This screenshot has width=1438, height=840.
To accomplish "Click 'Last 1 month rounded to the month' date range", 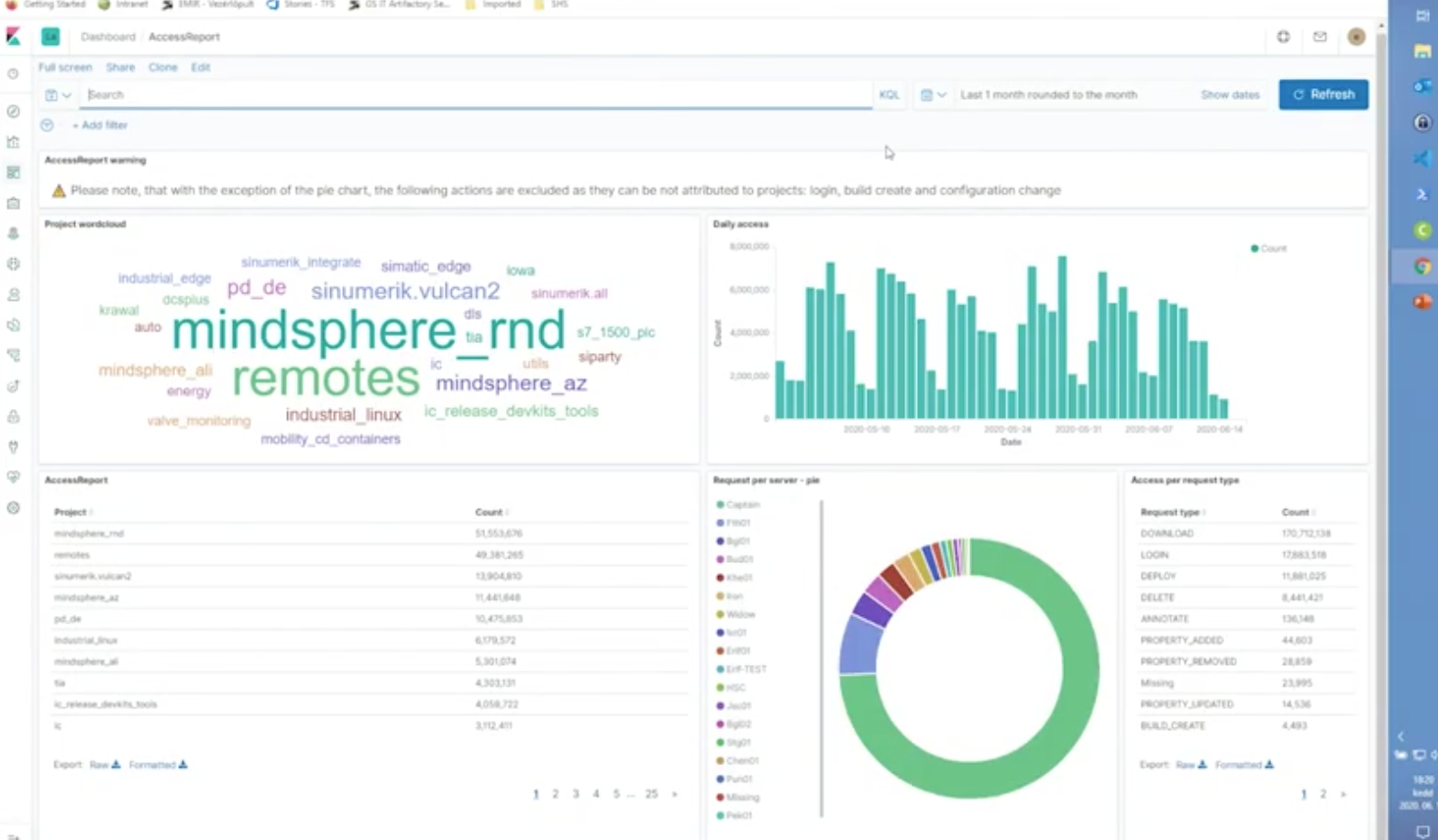I will [1048, 94].
